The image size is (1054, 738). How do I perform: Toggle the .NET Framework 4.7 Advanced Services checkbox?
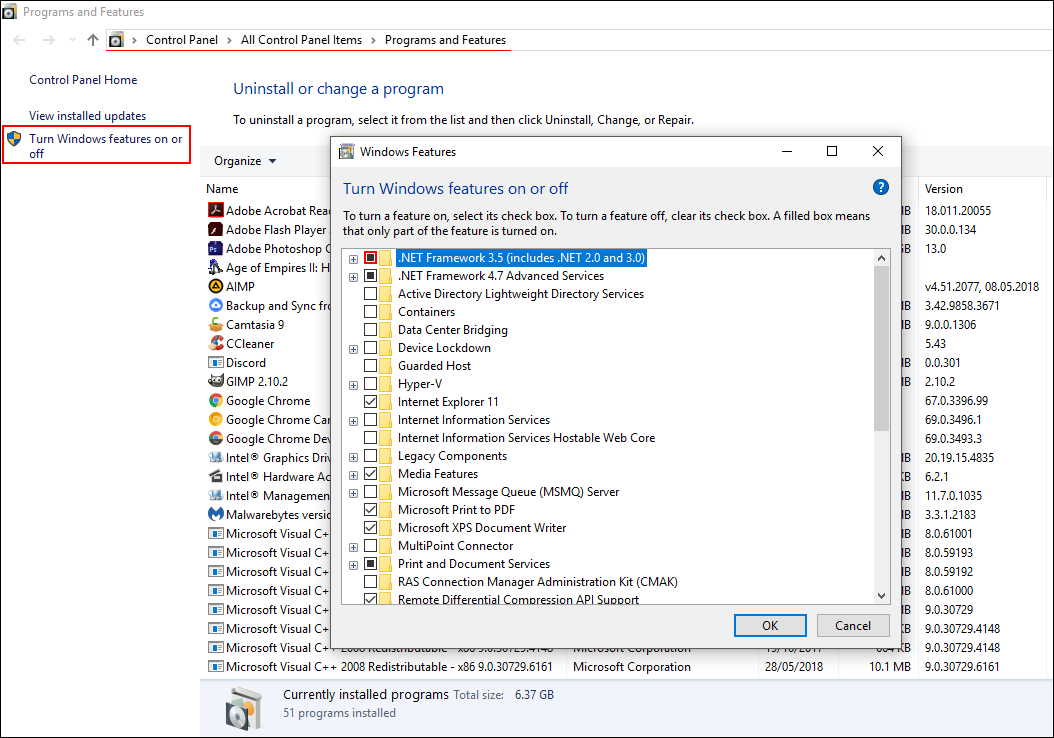370,276
